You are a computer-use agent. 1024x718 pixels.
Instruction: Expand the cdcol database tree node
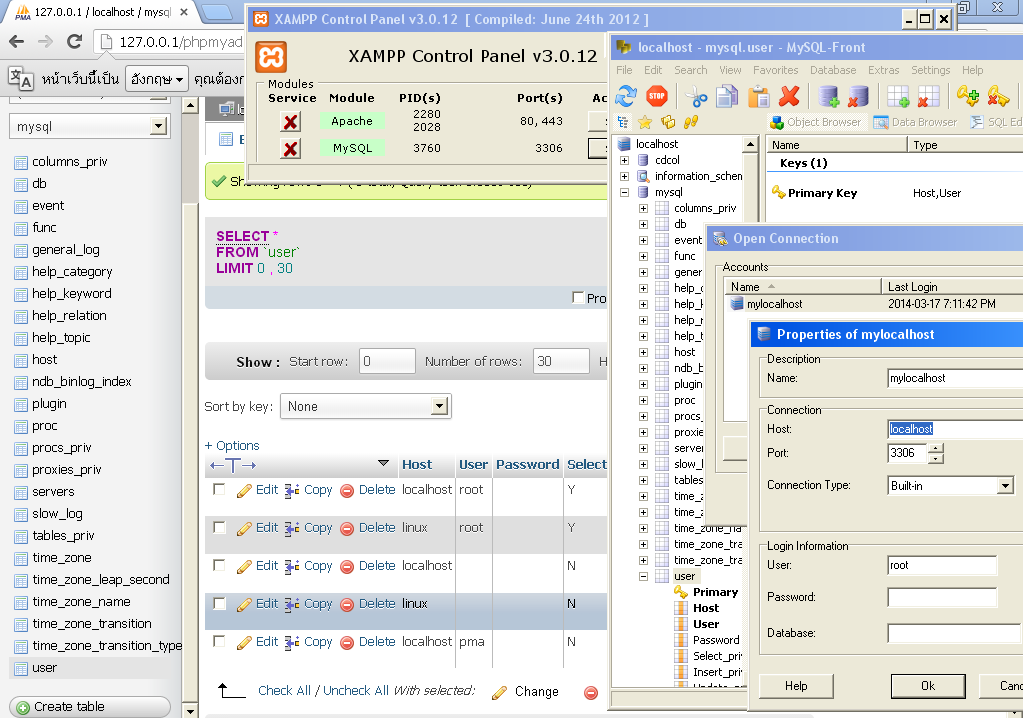coord(624,160)
